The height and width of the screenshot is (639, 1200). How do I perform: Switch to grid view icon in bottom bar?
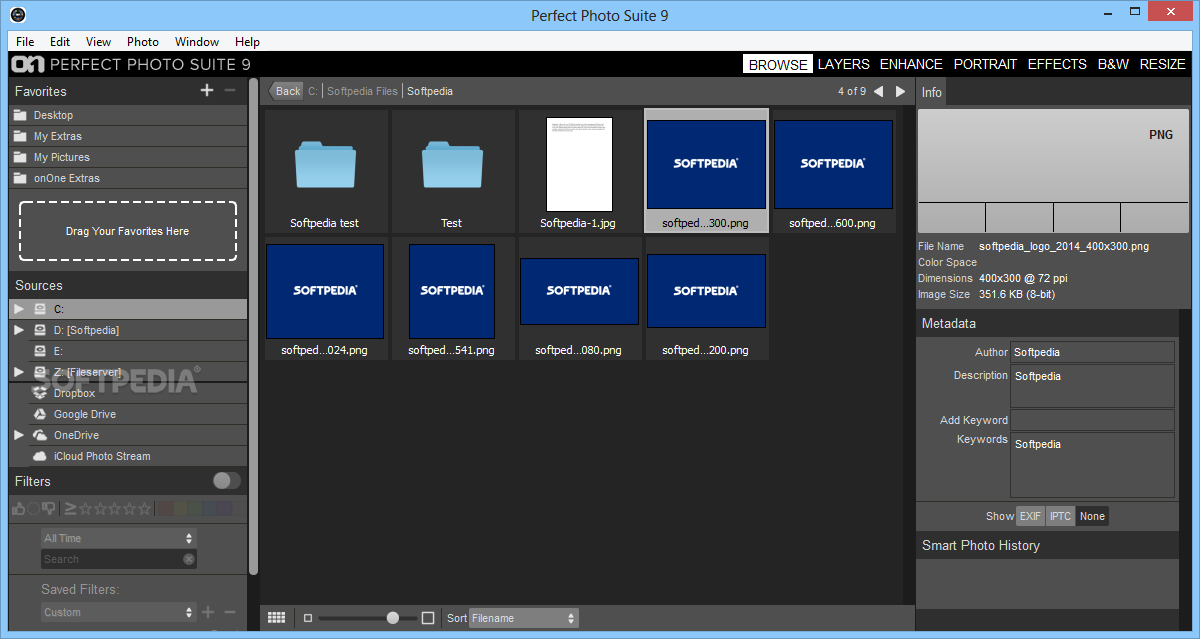[x=277, y=618]
